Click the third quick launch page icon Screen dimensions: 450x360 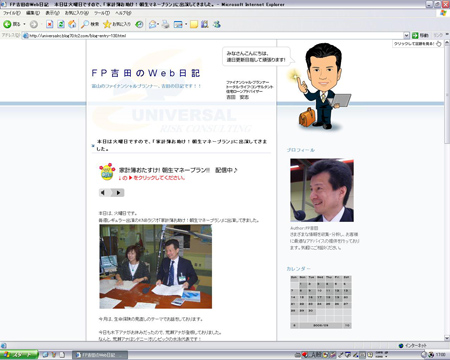[x=62, y=355]
